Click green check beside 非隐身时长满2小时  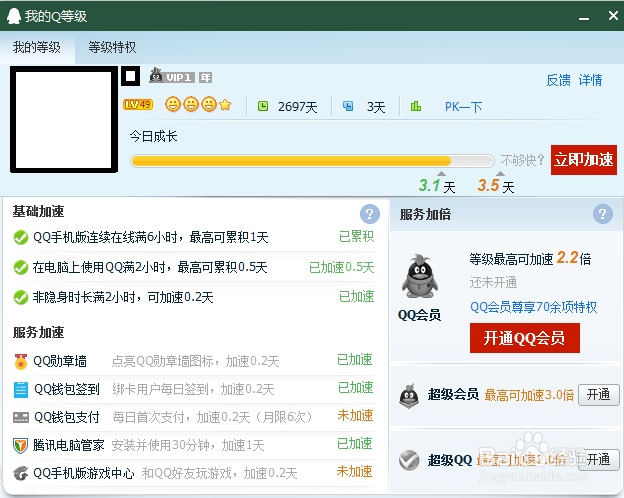click(x=20, y=297)
